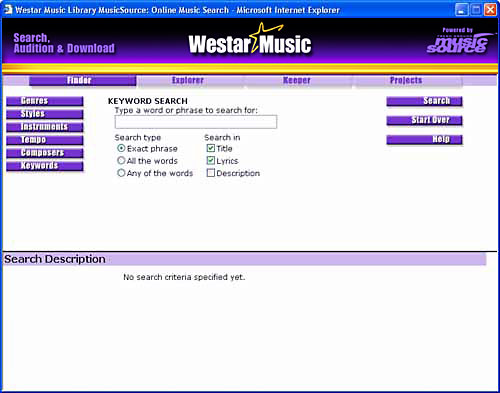Click the 'No search criteria specified yet.' text
The height and width of the screenshot is (393, 500).
click(184, 277)
